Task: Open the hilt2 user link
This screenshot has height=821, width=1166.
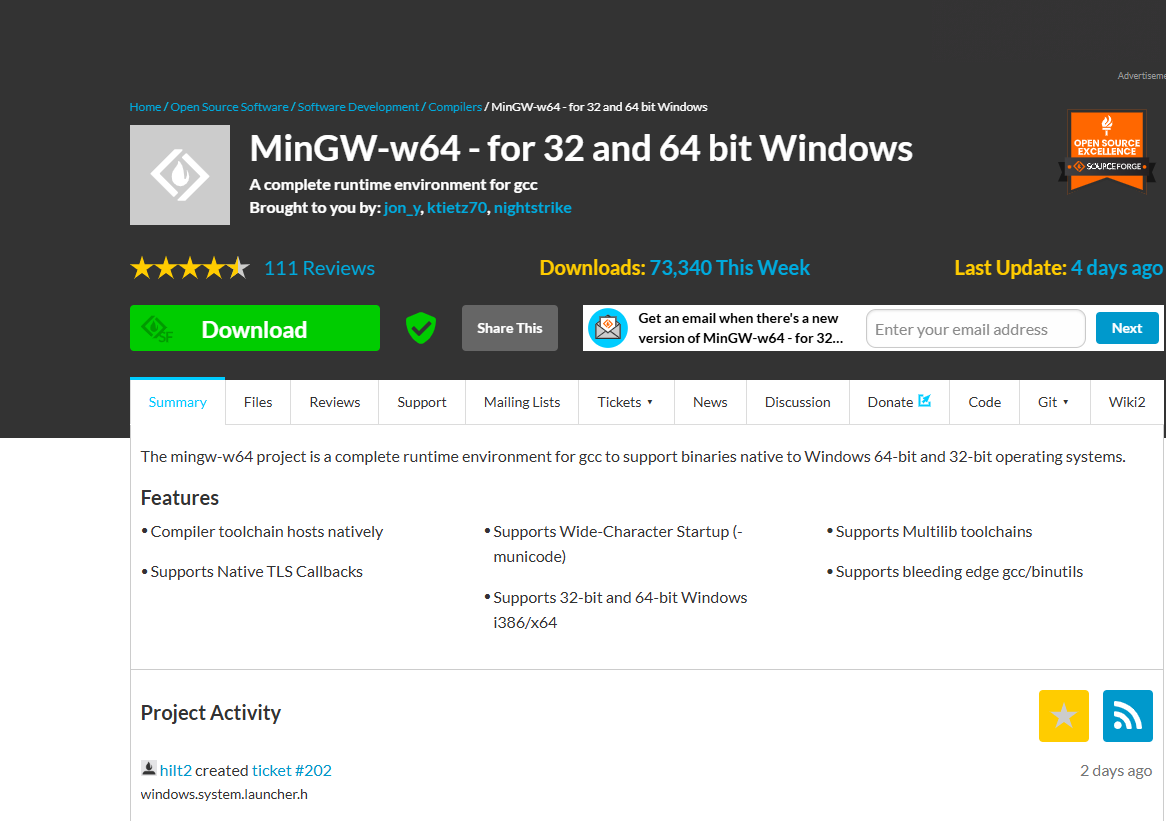Action: [x=175, y=770]
